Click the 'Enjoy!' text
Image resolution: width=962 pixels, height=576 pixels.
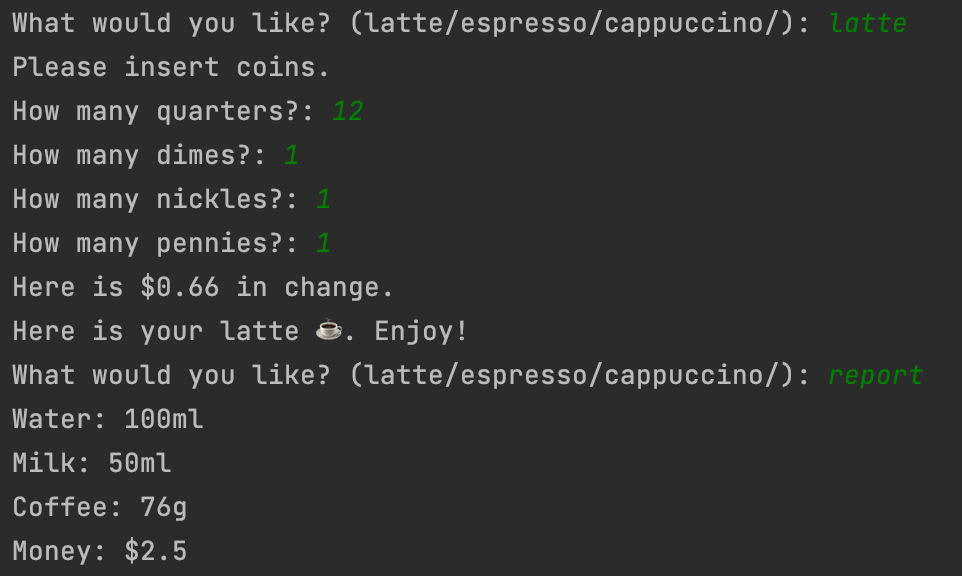click(421, 332)
